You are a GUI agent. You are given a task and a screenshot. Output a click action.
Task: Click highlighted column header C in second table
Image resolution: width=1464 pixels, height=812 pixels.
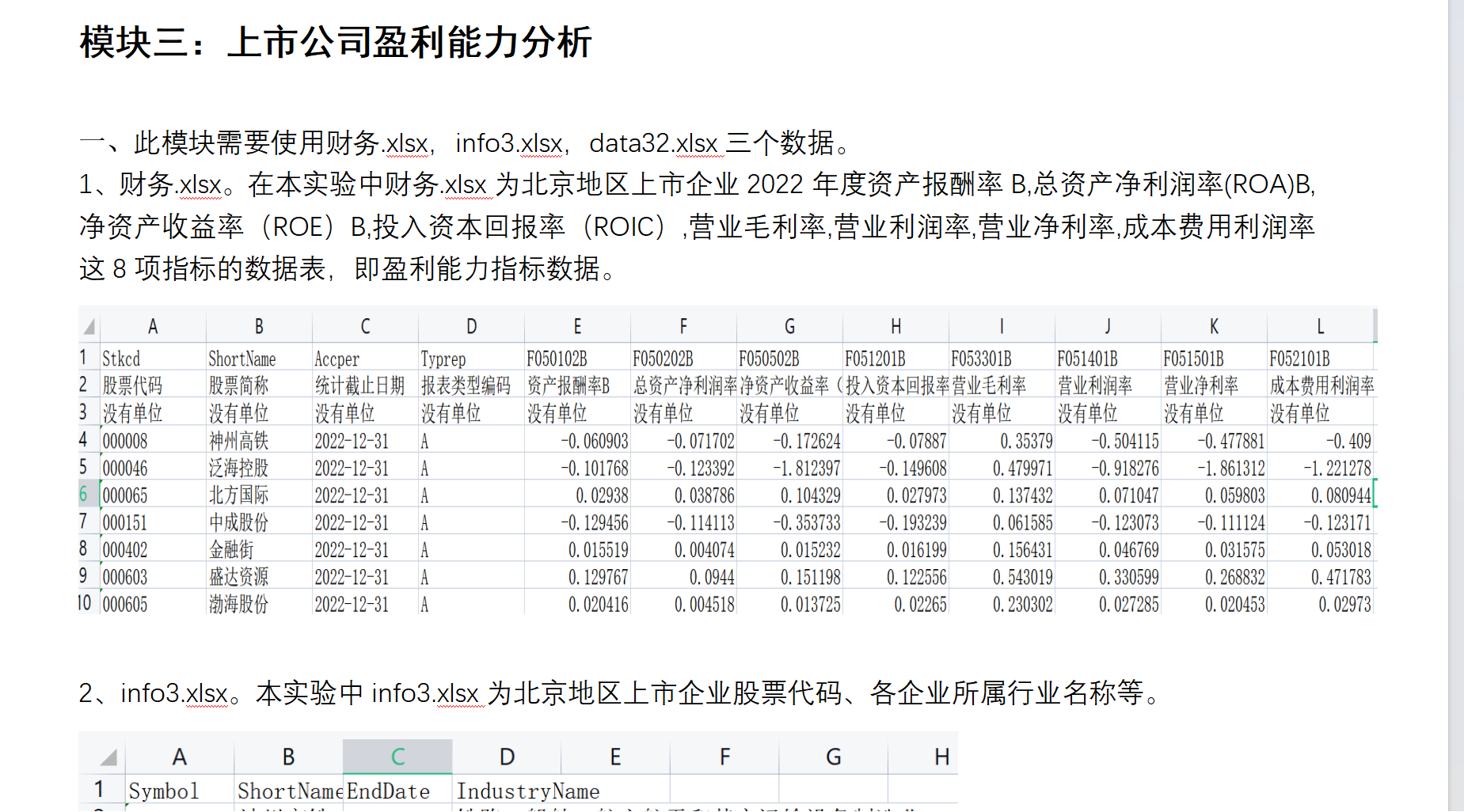point(397,757)
